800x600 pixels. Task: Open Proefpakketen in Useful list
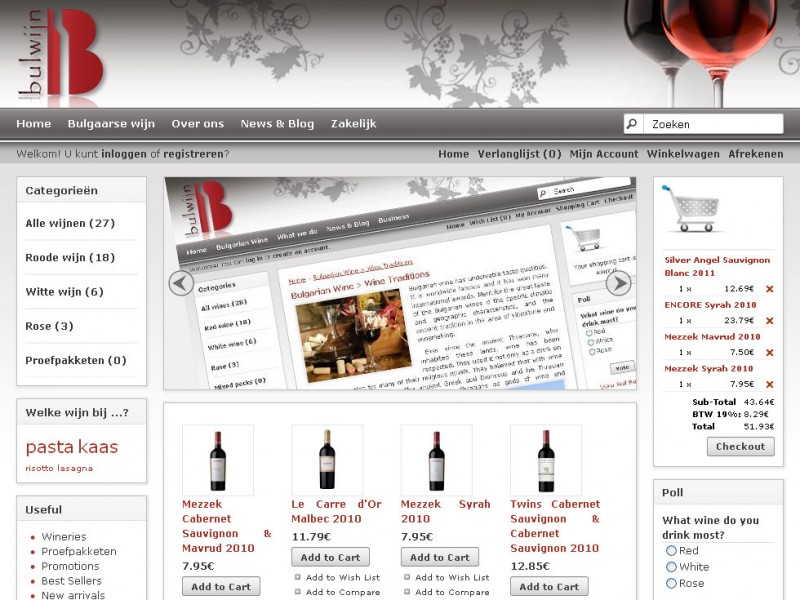(x=79, y=552)
